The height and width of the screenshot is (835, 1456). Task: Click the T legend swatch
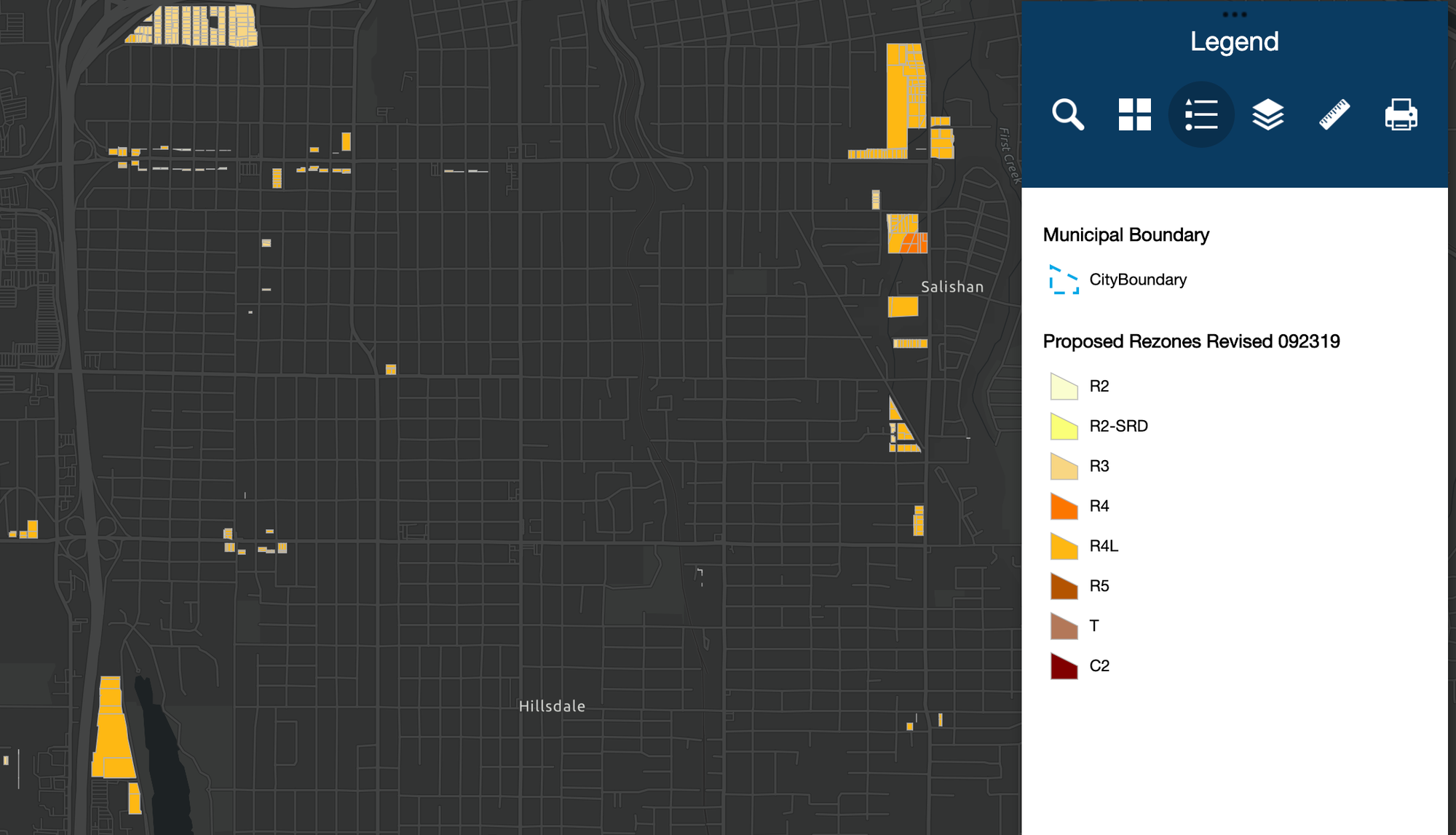1064,627
